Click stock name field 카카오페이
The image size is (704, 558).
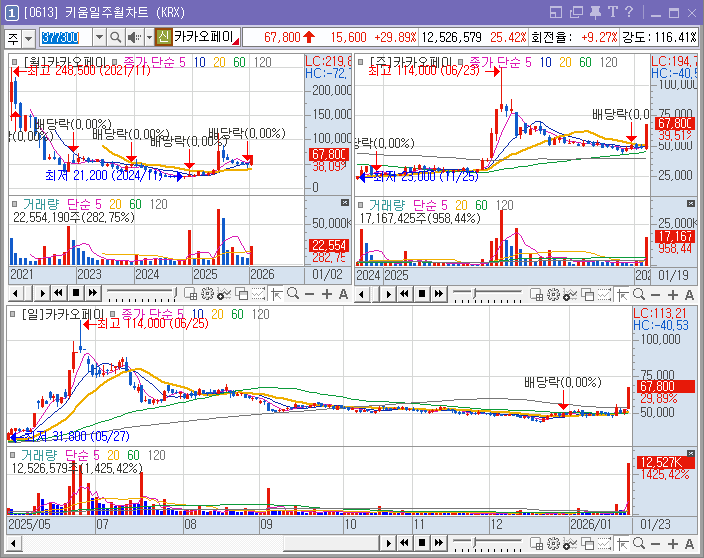pyautogui.click(x=207, y=37)
